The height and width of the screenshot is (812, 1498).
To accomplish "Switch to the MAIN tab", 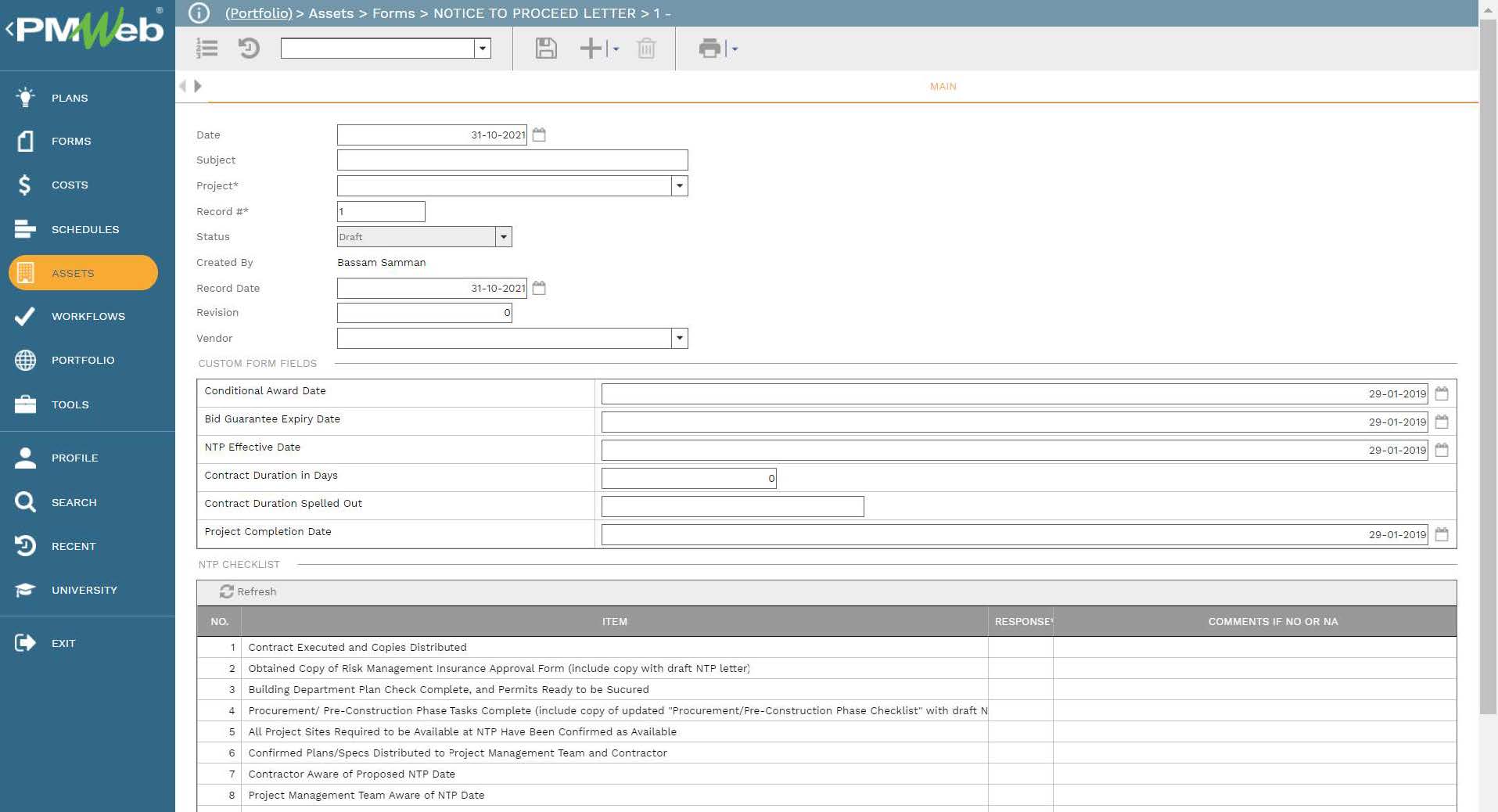I will [x=943, y=87].
